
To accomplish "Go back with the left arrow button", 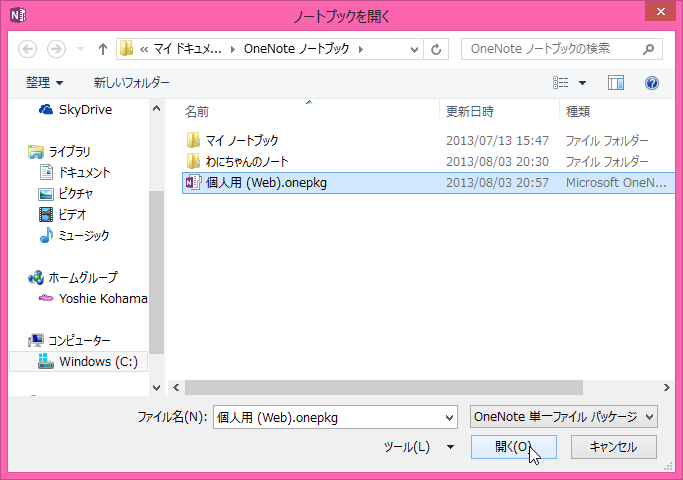I will 27,49.
